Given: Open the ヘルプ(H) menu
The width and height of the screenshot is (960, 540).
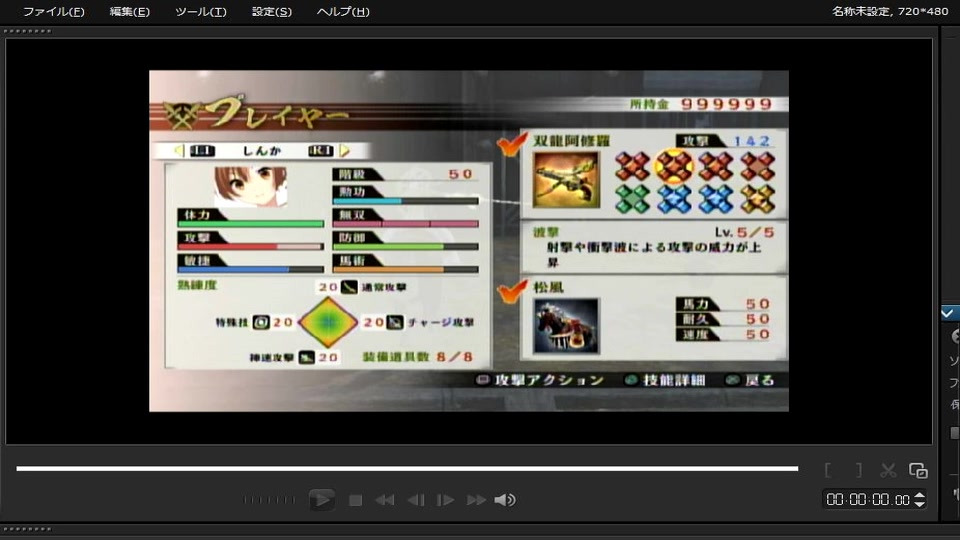Looking at the screenshot, I should (x=343, y=12).
